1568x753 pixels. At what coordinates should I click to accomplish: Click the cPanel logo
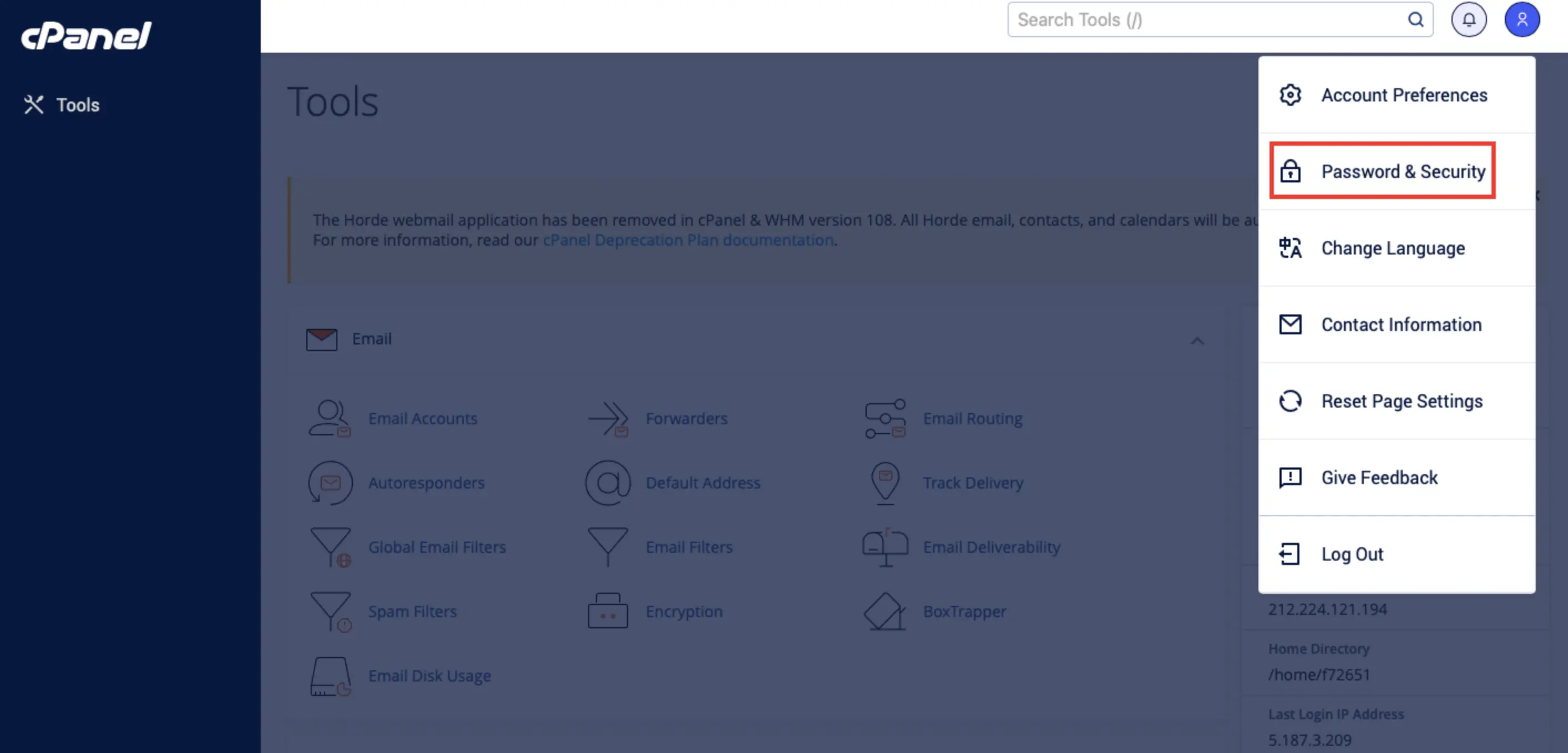click(87, 35)
